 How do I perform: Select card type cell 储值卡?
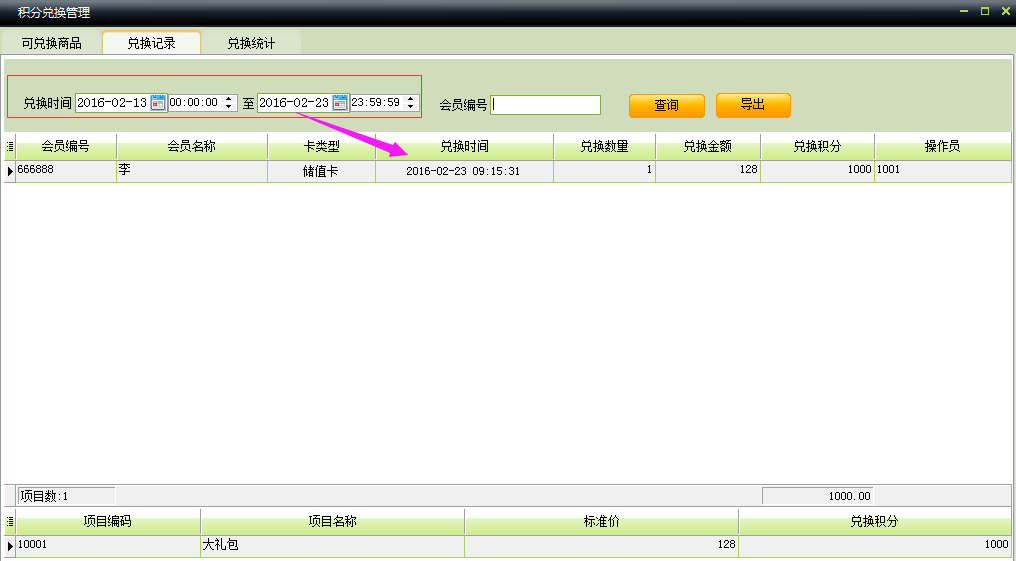tap(321, 171)
